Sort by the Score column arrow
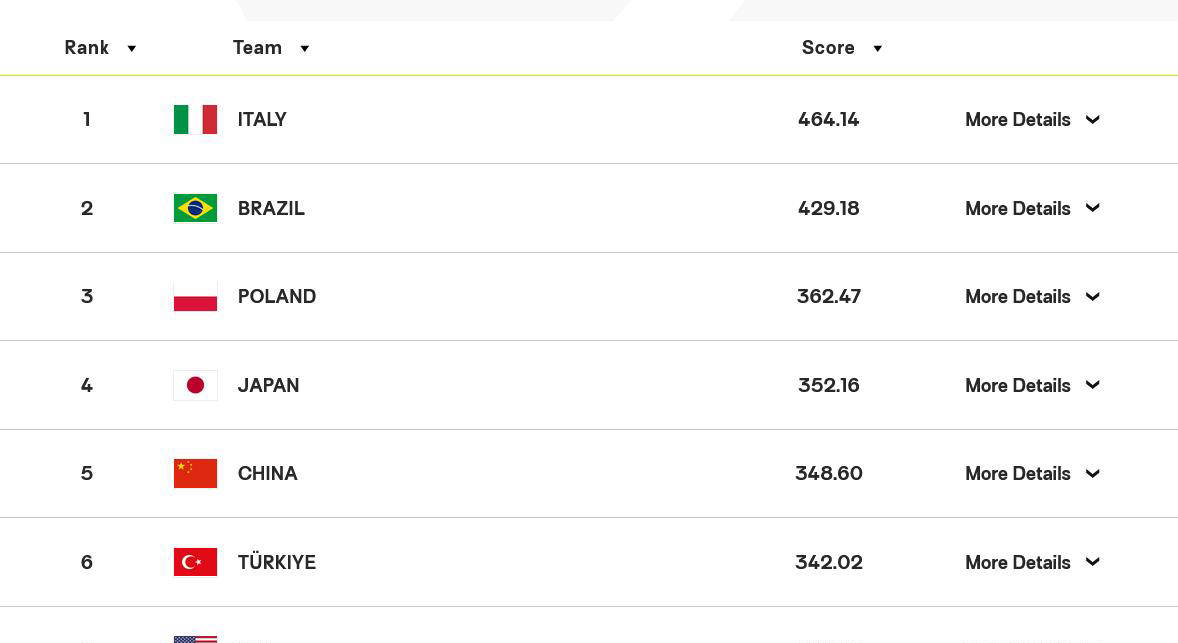 pos(877,49)
